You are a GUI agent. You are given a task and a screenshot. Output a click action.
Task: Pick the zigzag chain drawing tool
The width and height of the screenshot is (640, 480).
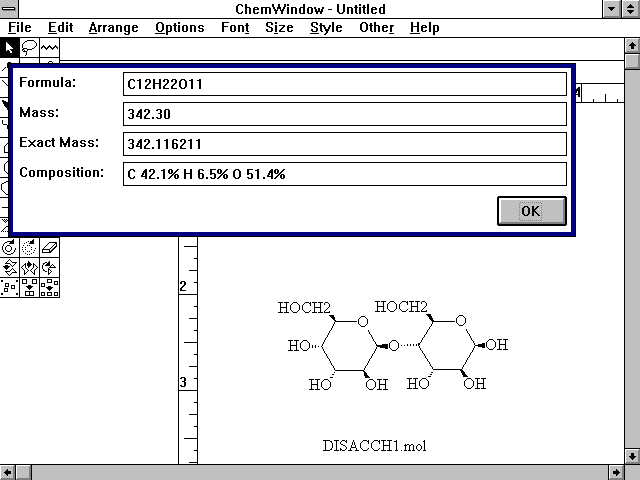point(49,46)
